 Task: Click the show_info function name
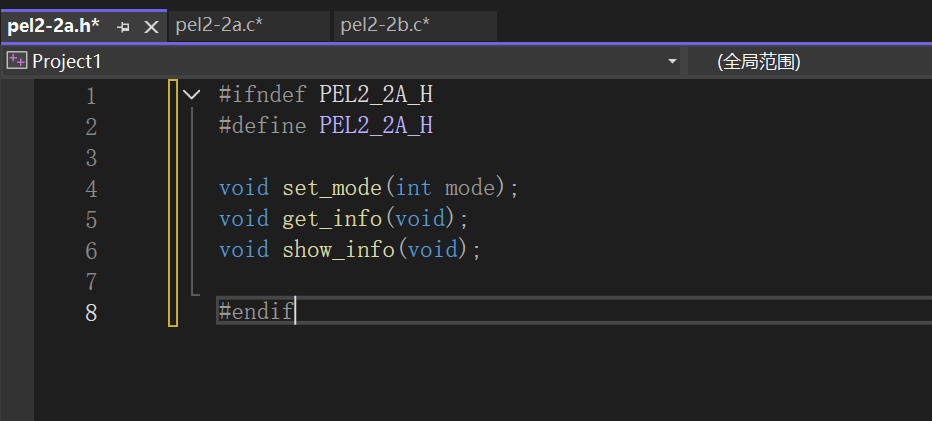(x=338, y=250)
